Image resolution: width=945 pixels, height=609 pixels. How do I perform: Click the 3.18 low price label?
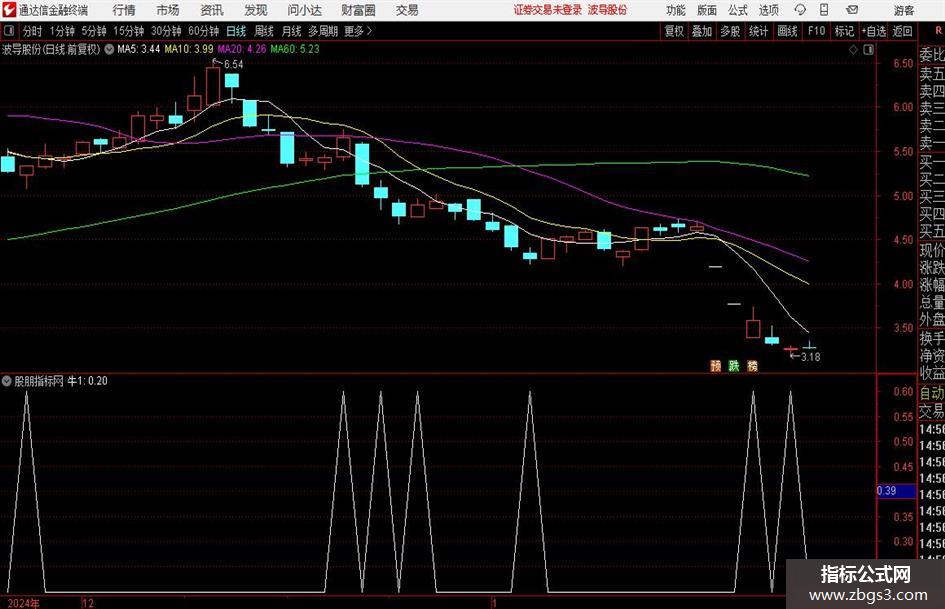[811, 357]
